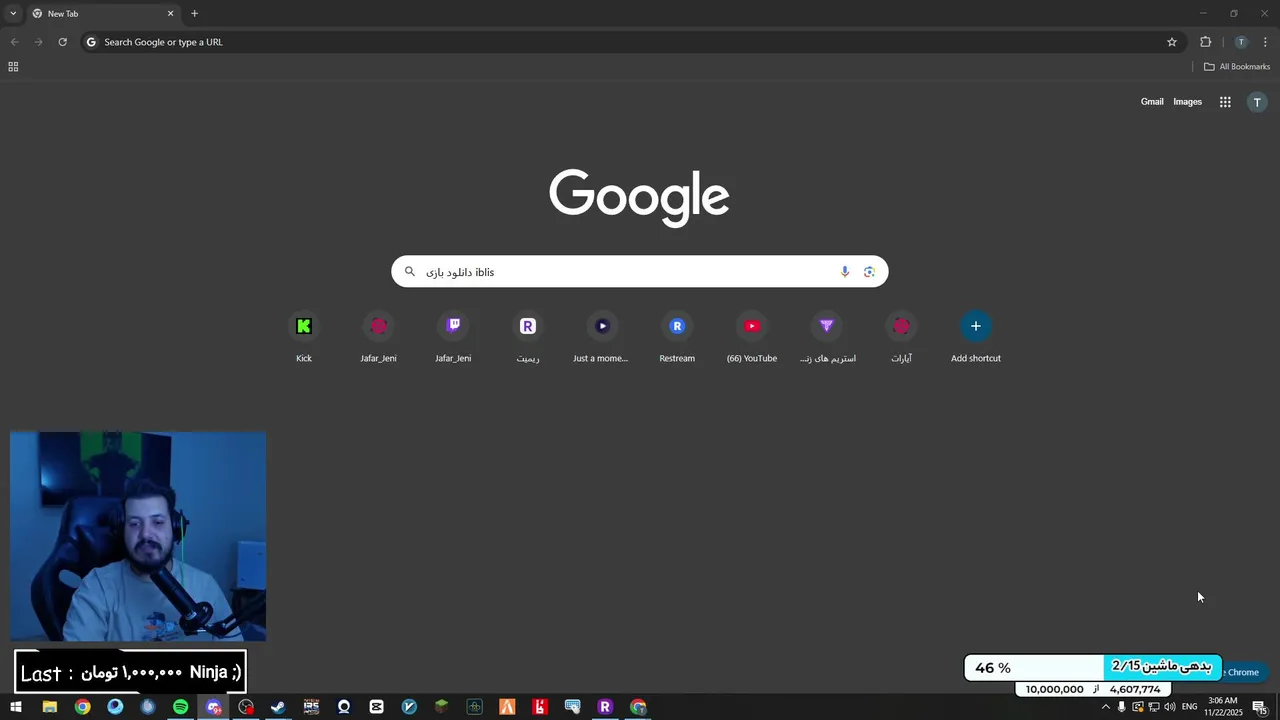The width and height of the screenshot is (1280, 720).
Task: Open the ریمیت shortcut
Action: pos(528,337)
